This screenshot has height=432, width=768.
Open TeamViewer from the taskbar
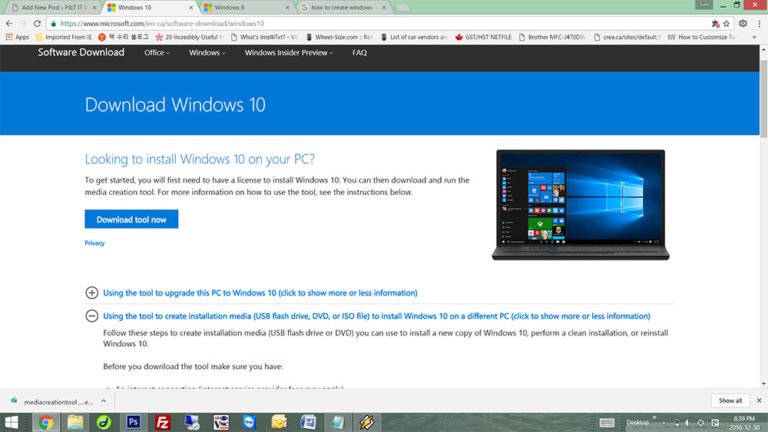point(250,422)
